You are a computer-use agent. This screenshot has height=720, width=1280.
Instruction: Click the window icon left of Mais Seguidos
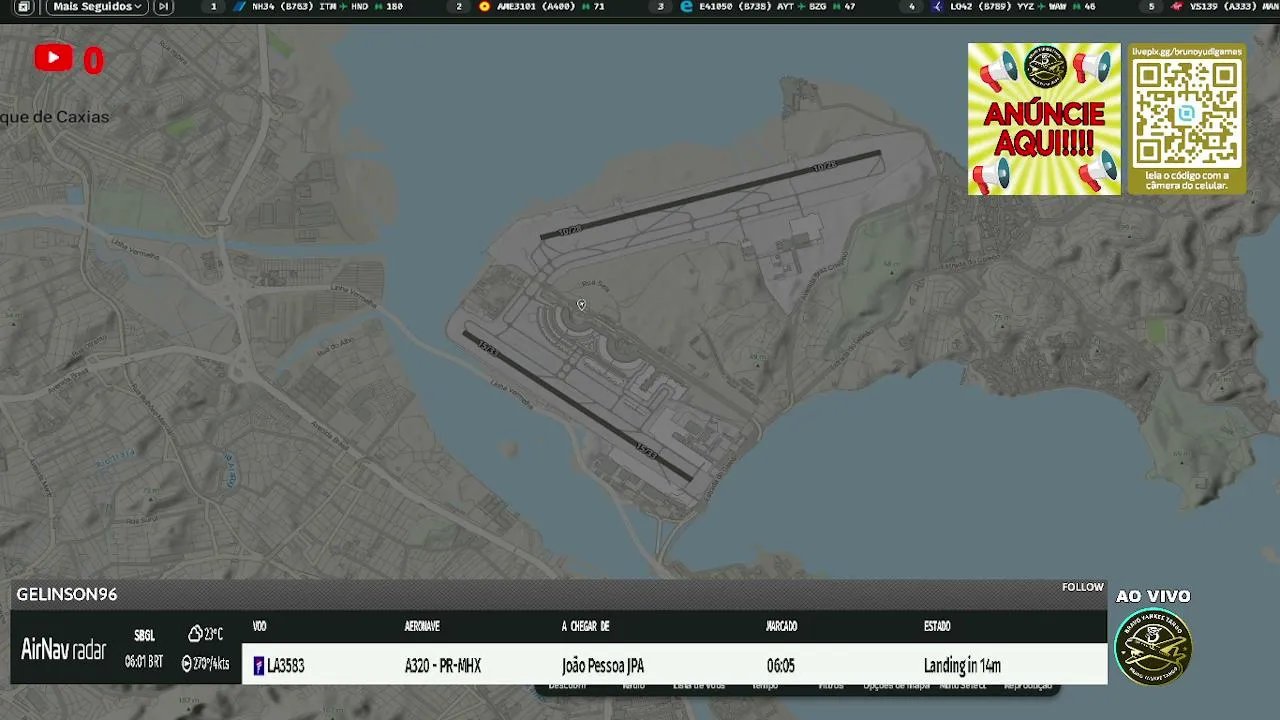pos(23,7)
